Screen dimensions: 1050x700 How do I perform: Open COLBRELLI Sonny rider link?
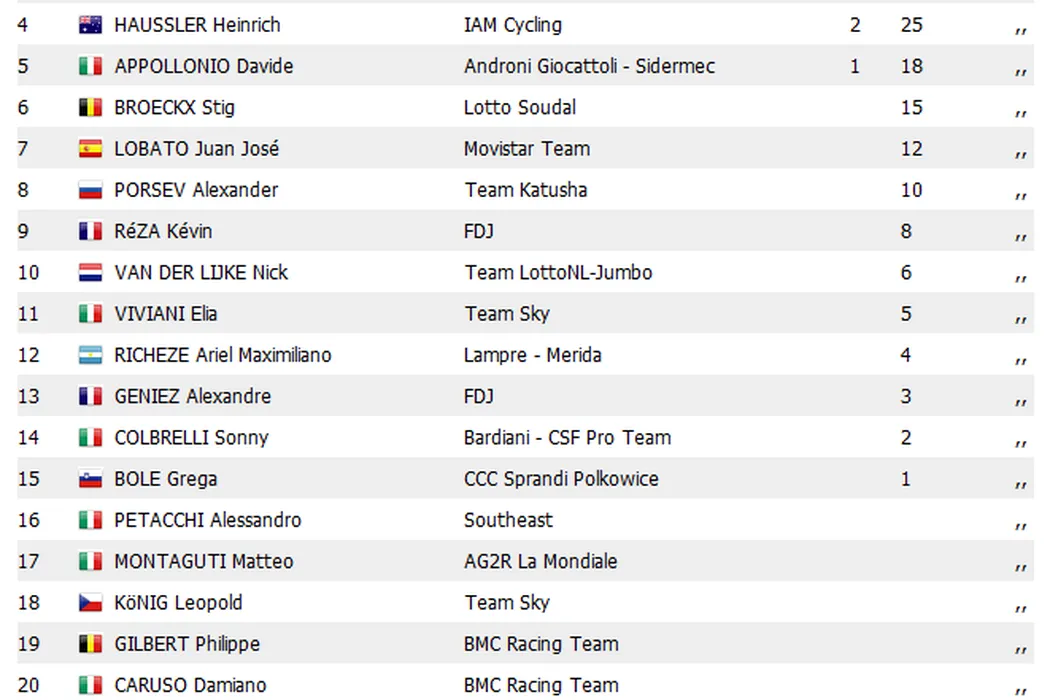pos(191,438)
